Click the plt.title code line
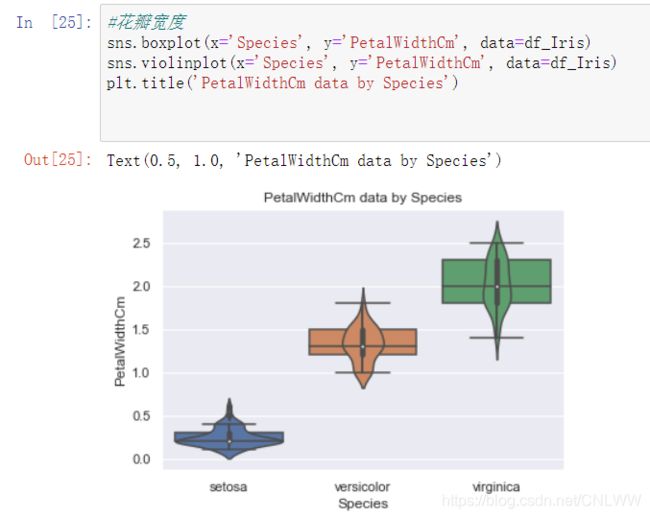This screenshot has height=518, width=650. coord(282,83)
